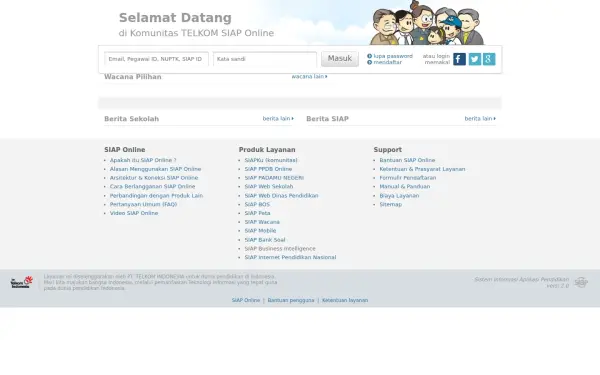Open Formulir Pendaftaran link
This screenshot has height=375, width=600.
pyautogui.click(x=408, y=178)
